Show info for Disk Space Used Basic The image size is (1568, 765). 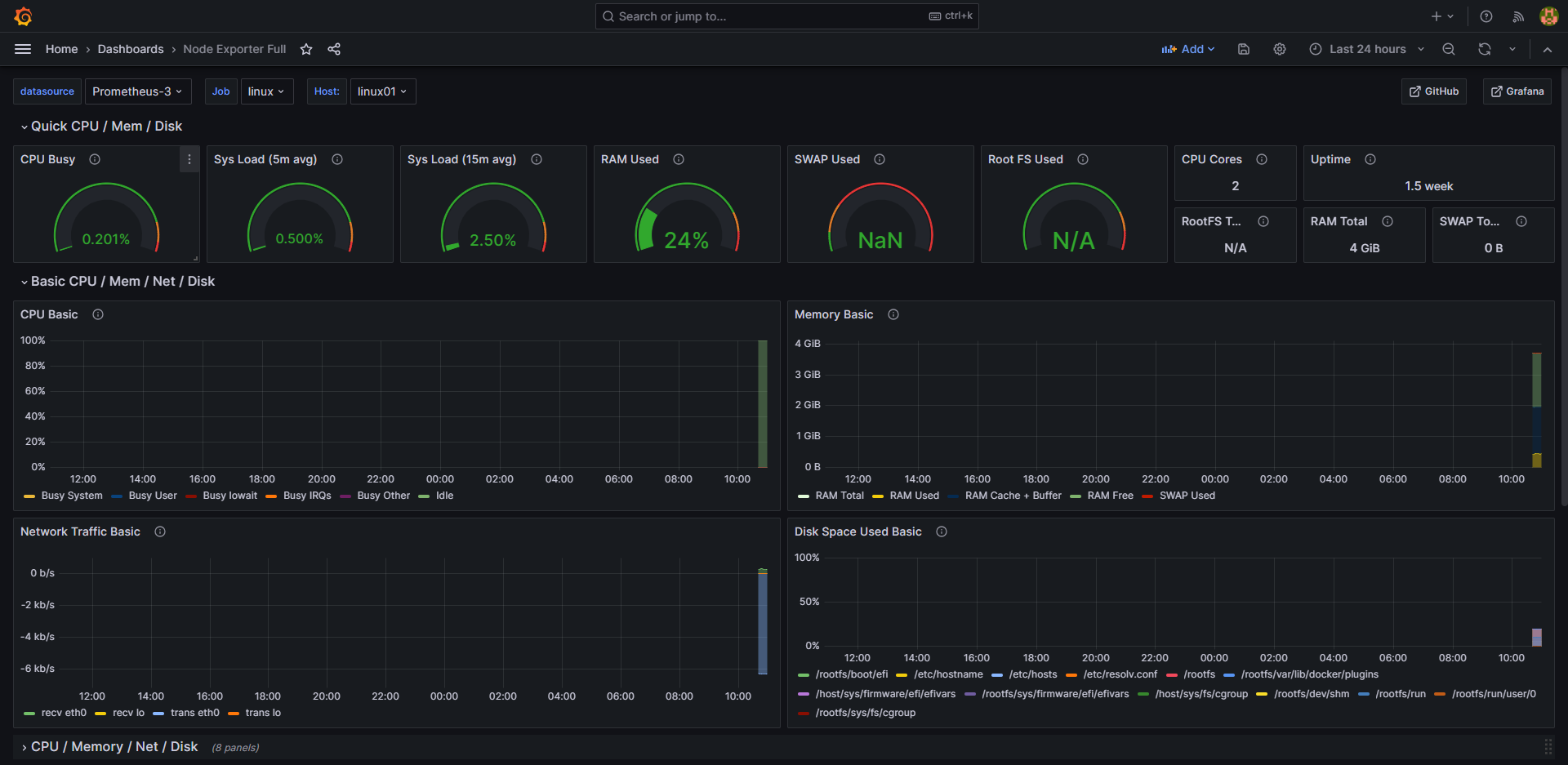(x=942, y=531)
